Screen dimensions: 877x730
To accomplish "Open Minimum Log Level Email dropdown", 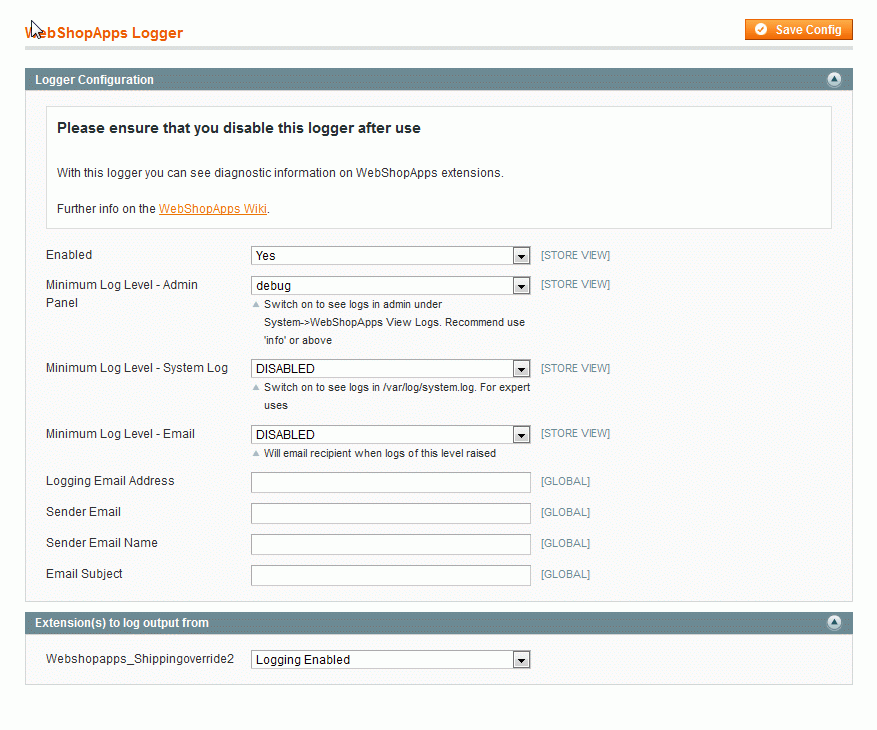I will point(390,435).
